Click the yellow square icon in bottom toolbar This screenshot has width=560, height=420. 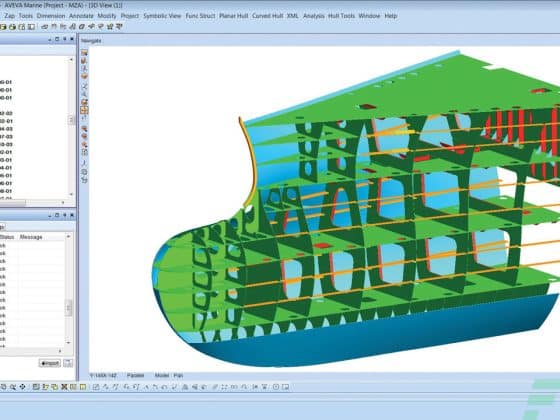[82, 387]
